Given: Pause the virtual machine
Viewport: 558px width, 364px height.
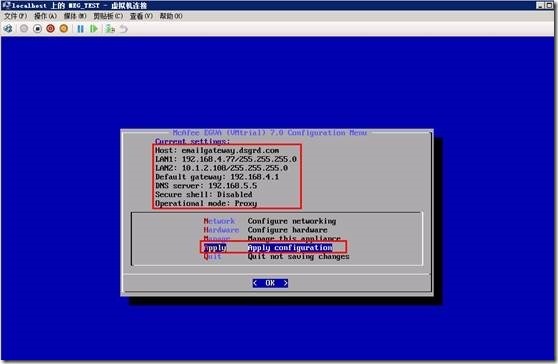Looking at the screenshot, I should point(80,28).
